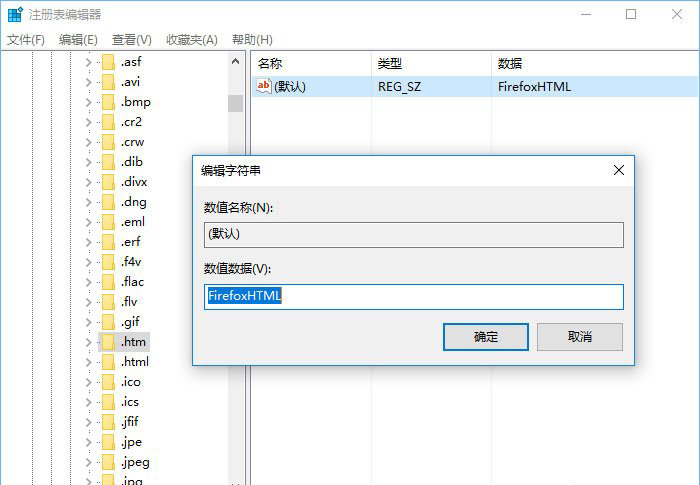Click the .ico folder icon
The image size is (700, 485).
(108, 382)
